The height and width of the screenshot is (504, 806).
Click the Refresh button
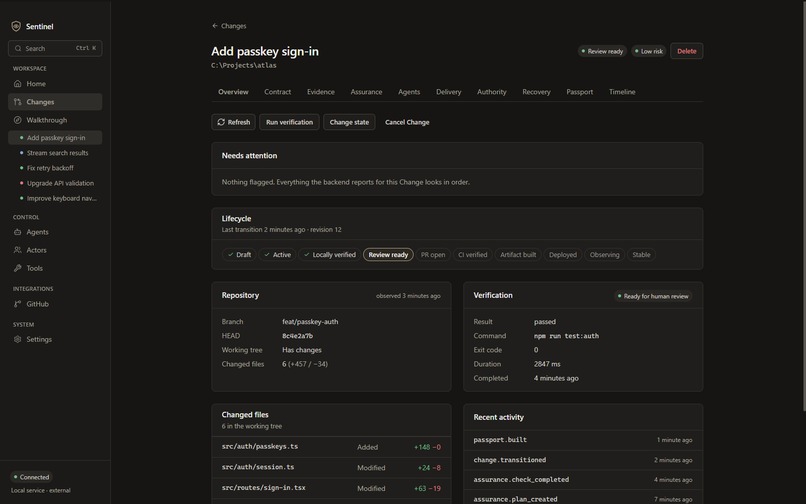tap(233, 122)
